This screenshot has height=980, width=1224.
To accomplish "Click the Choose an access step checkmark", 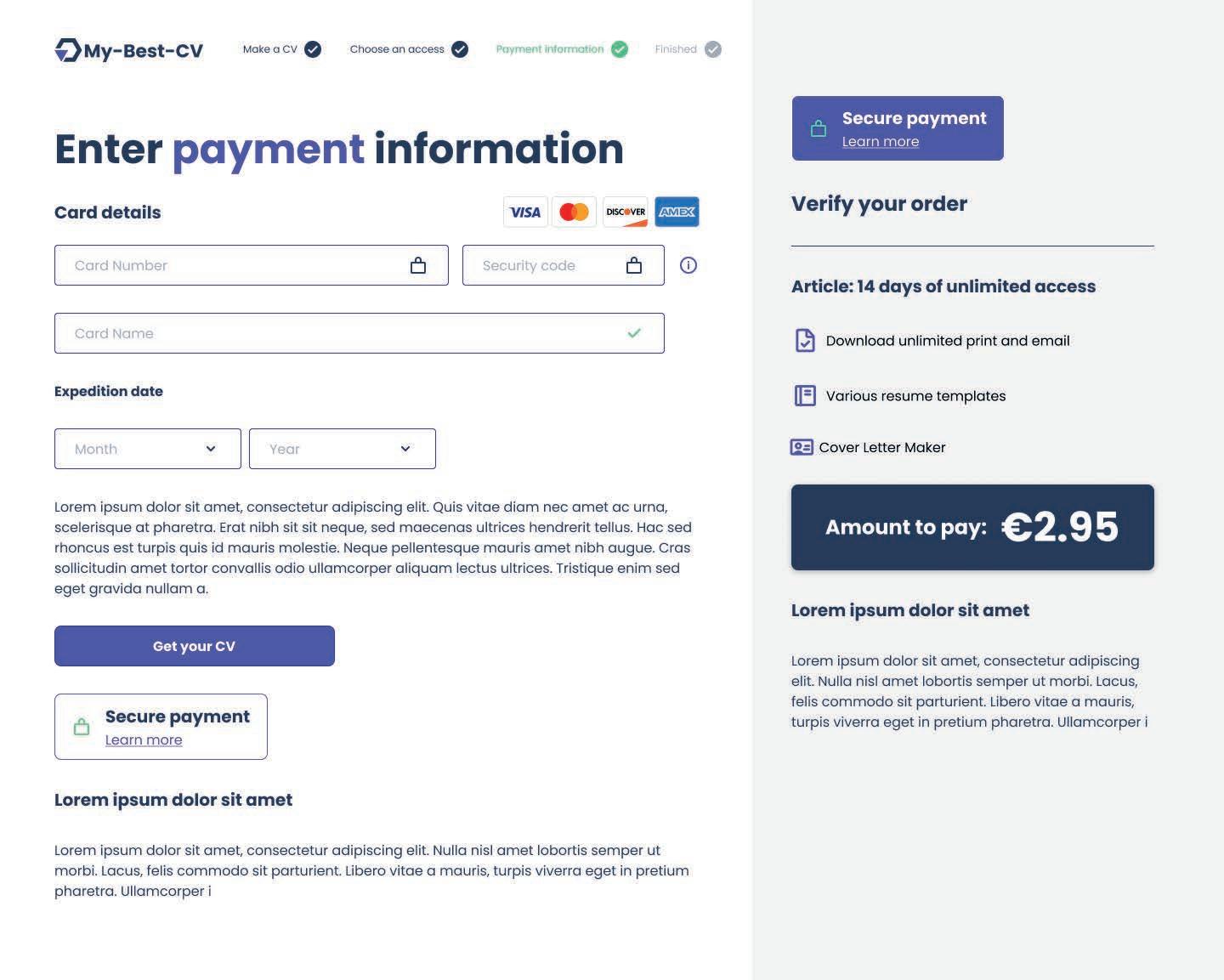I will click(x=460, y=49).
